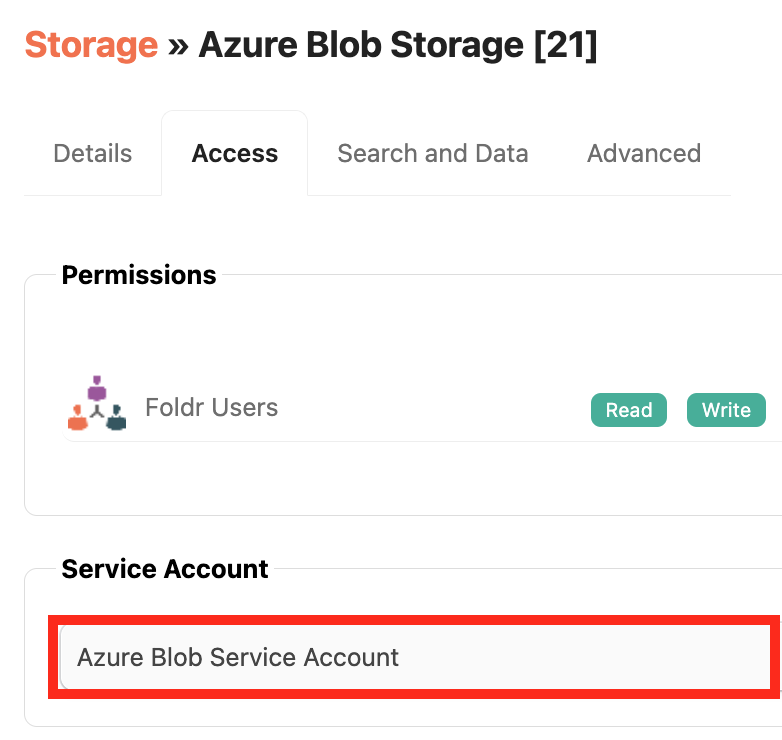Click the Azure Blob Storage page title
The image size is (782, 740).
(360, 45)
